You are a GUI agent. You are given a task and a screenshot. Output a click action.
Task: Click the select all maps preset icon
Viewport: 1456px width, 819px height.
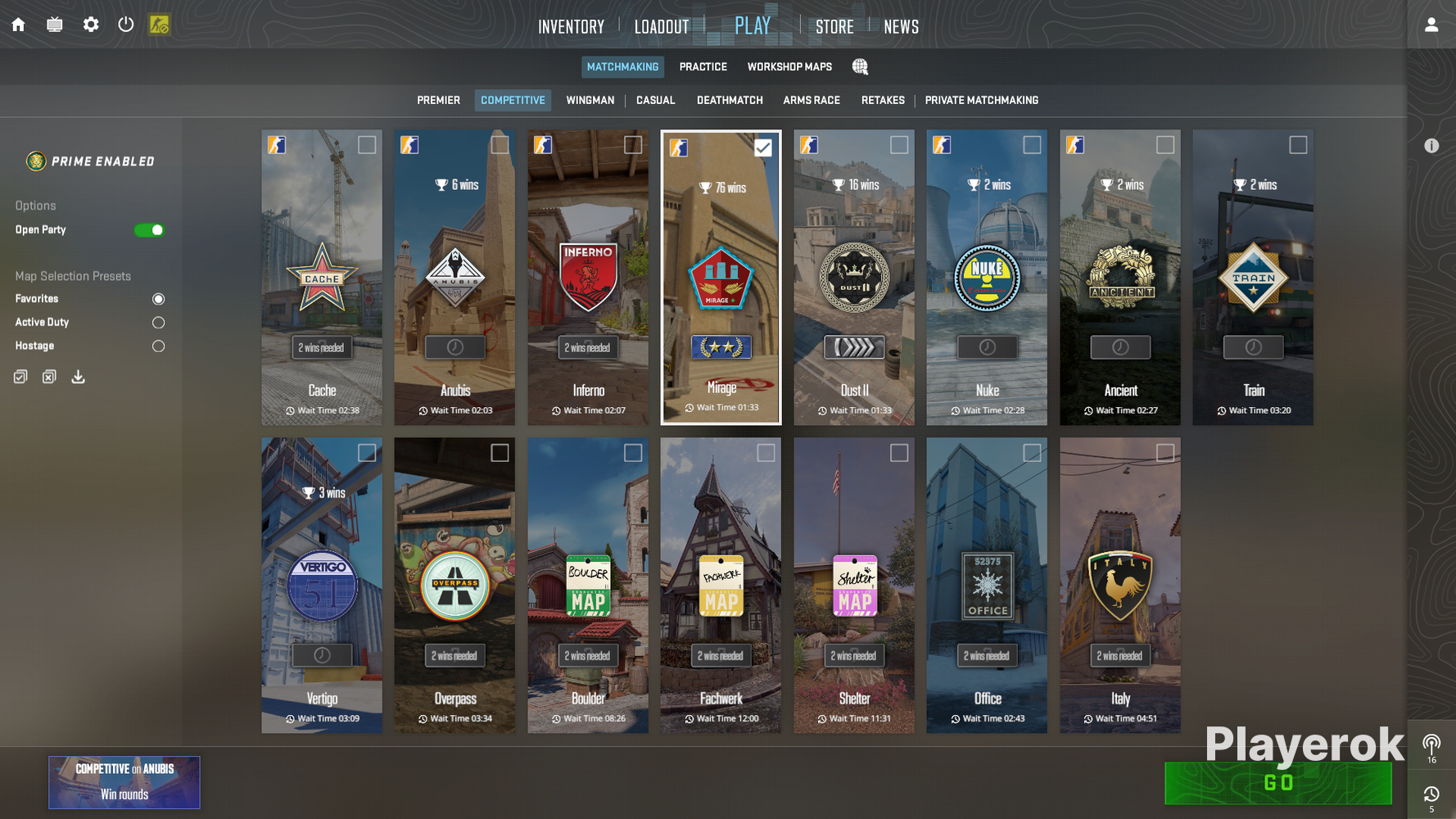click(x=20, y=377)
